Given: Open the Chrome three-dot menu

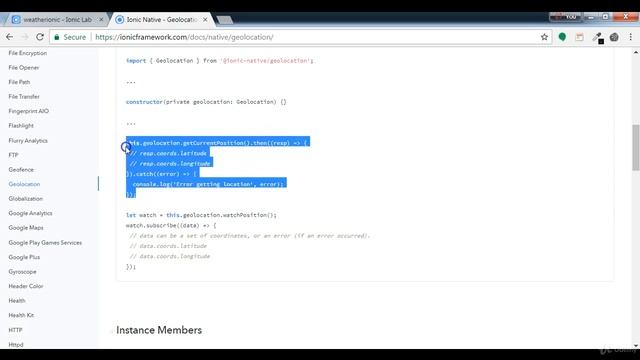Looking at the screenshot, I should (631, 37).
